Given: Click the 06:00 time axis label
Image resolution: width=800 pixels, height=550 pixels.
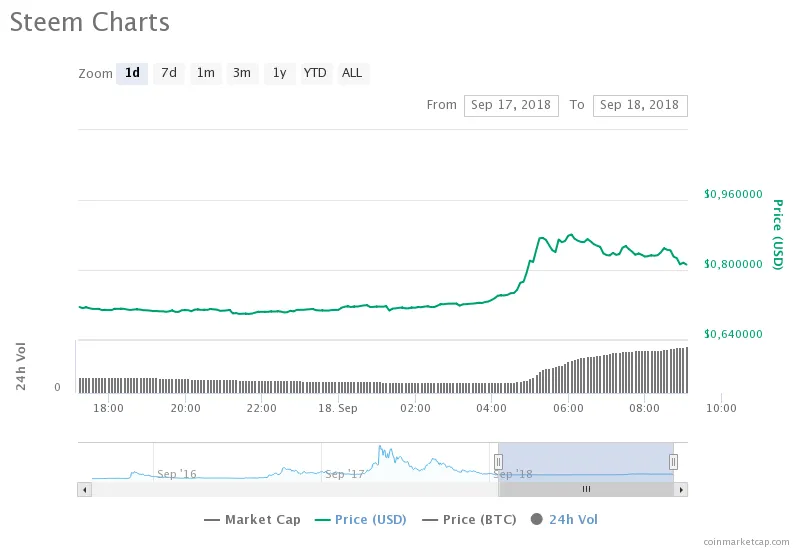Looking at the screenshot, I should (x=568, y=408).
